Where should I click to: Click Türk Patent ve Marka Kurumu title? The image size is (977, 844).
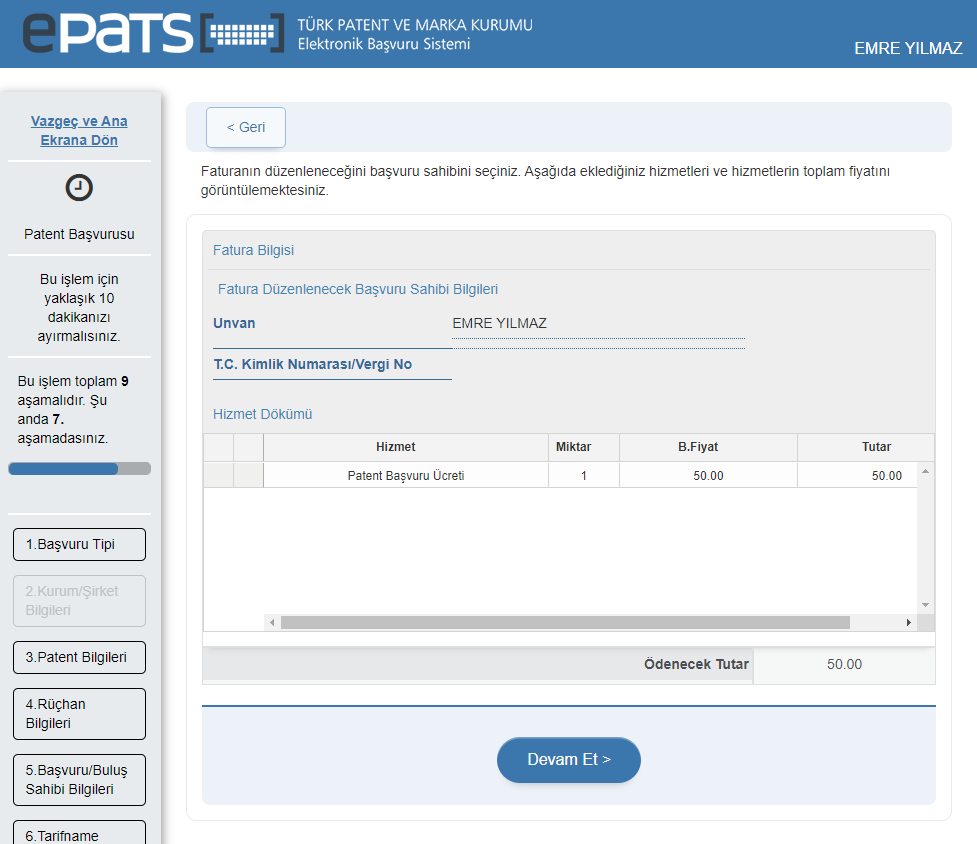click(x=415, y=25)
